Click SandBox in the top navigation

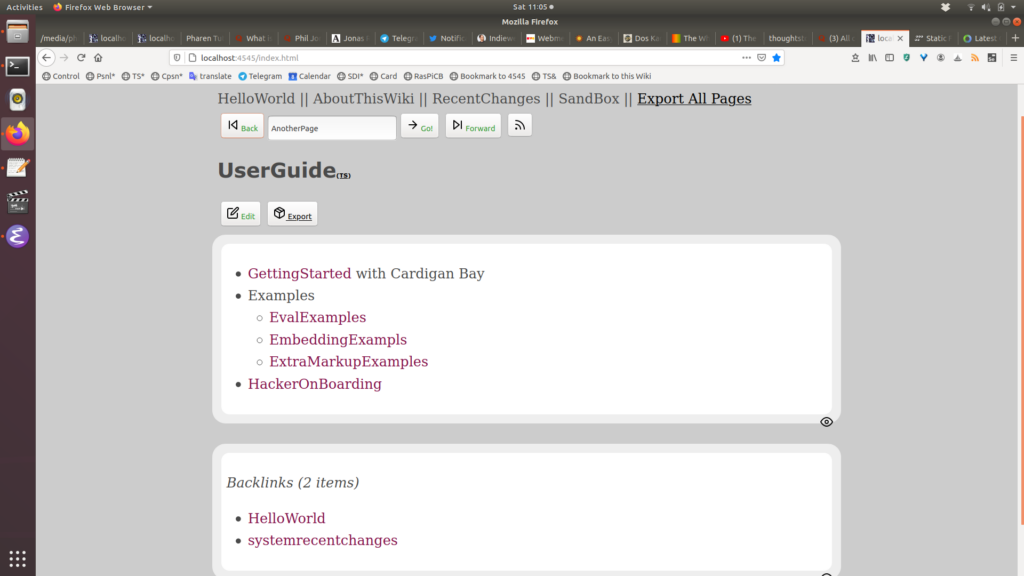[x=588, y=99]
